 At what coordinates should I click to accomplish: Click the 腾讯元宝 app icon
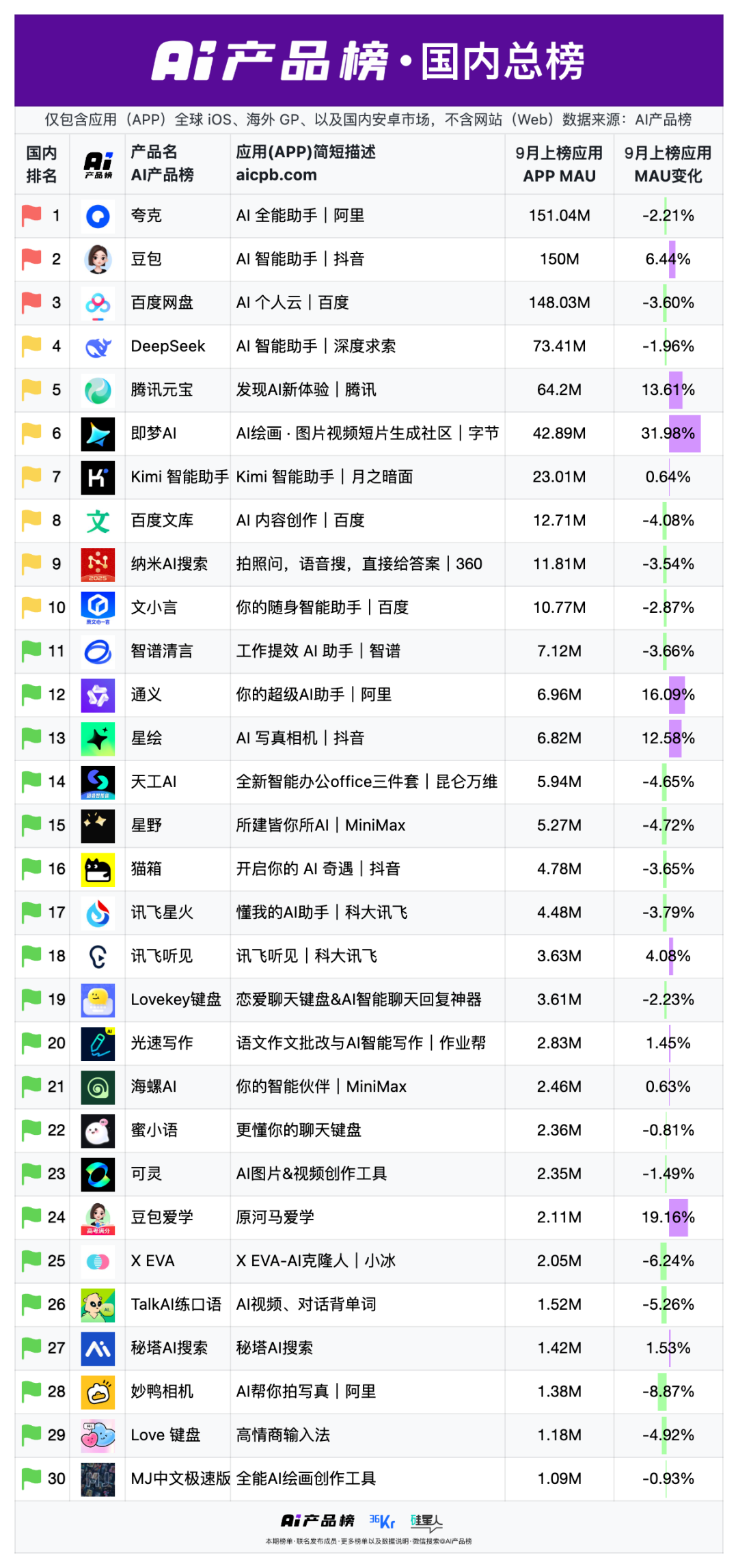point(98,390)
